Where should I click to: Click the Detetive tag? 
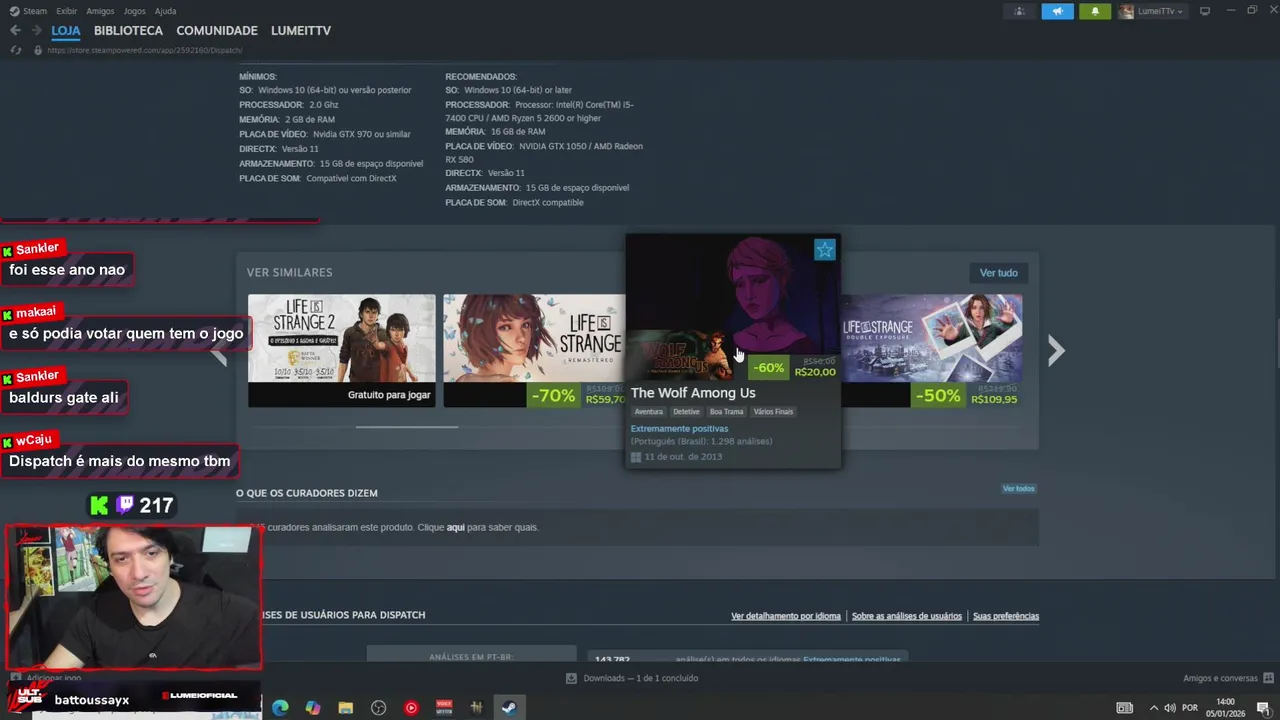pyautogui.click(x=686, y=412)
